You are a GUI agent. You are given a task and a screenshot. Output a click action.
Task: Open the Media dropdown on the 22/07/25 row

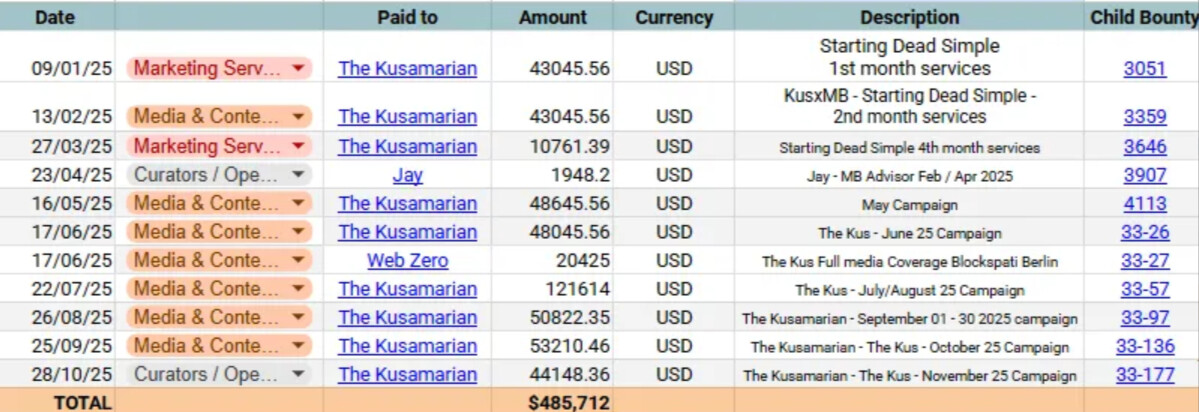298,290
